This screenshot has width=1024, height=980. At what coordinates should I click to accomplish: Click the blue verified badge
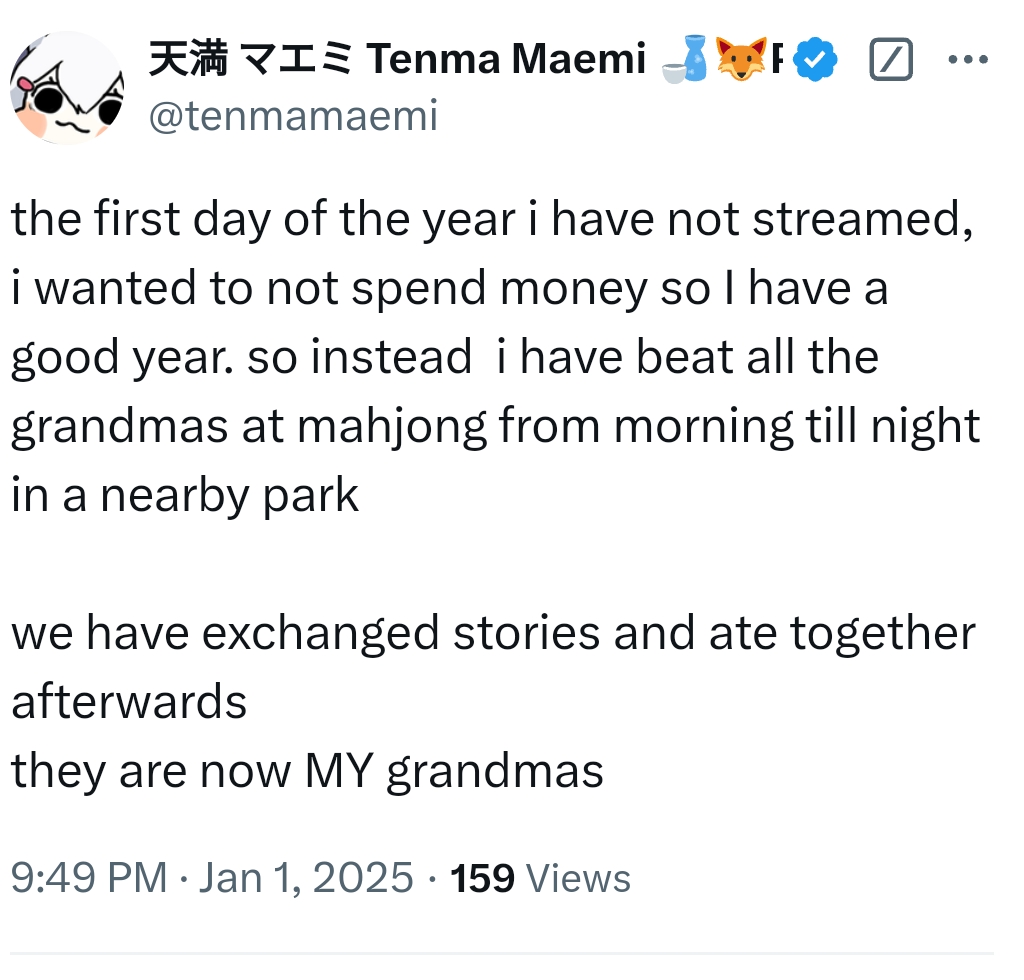[x=815, y=62]
